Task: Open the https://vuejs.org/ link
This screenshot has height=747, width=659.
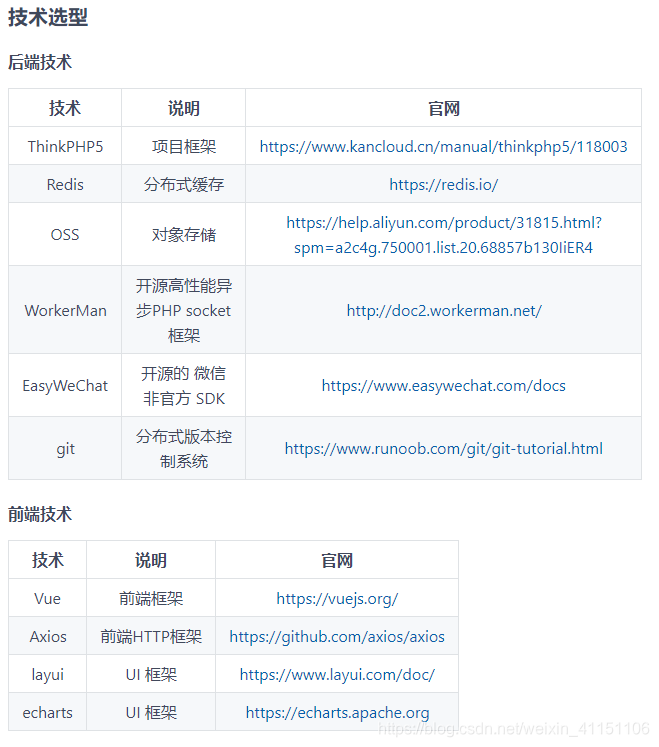Action: [x=337, y=599]
